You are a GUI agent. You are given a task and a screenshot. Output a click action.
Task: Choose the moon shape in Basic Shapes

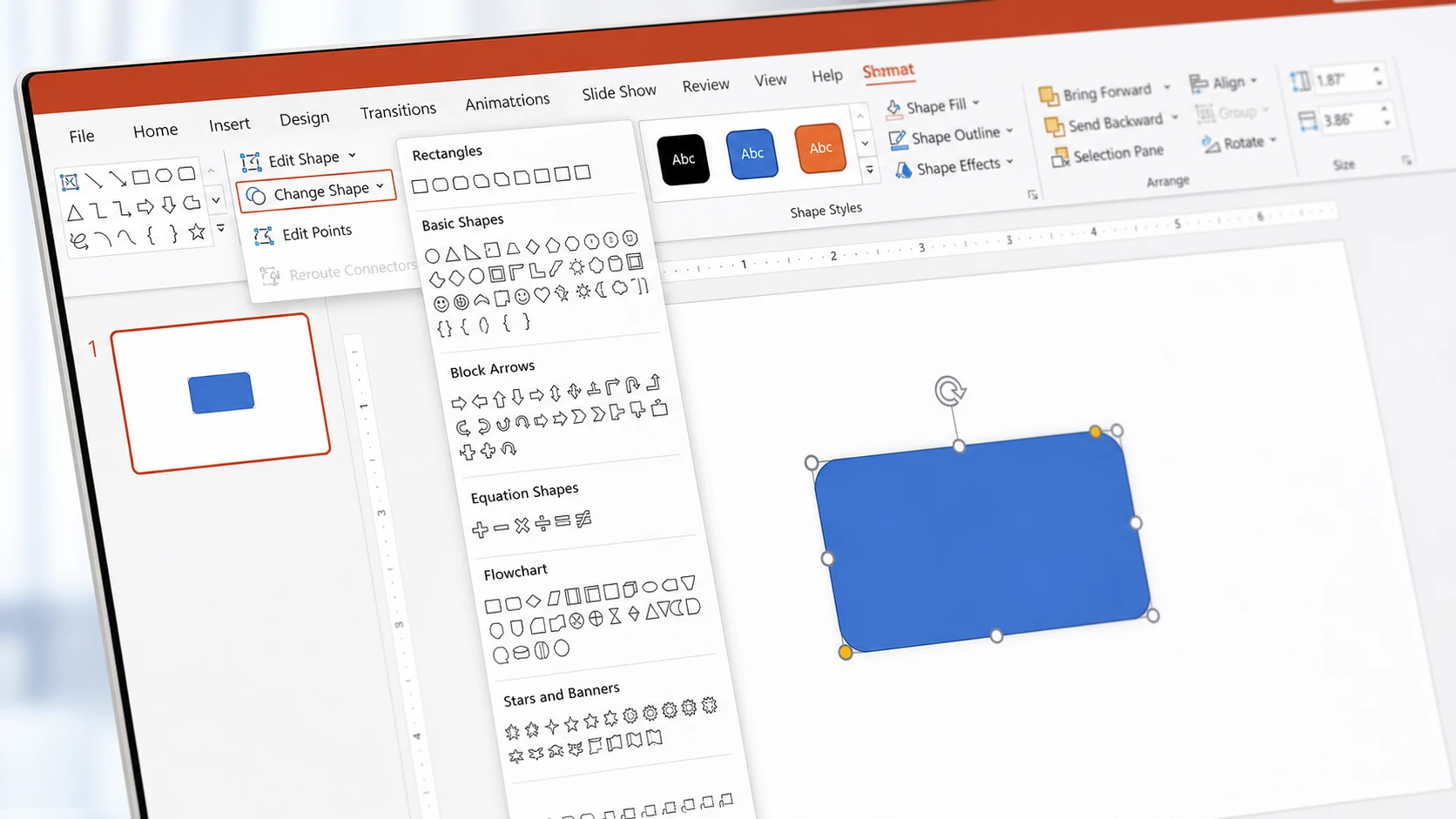[601, 290]
